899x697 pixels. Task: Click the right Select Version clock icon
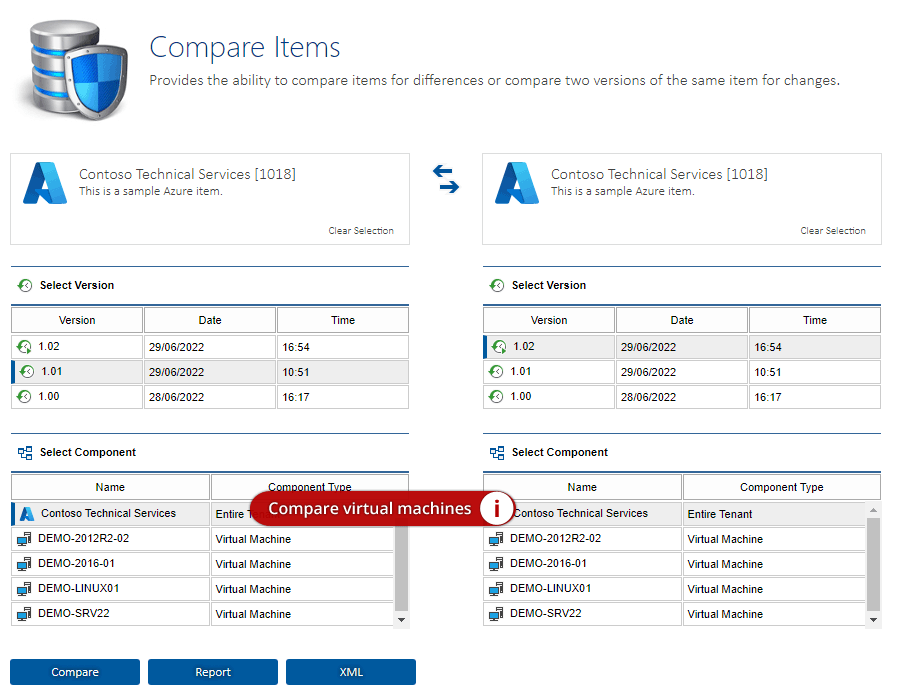click(497, 285)
